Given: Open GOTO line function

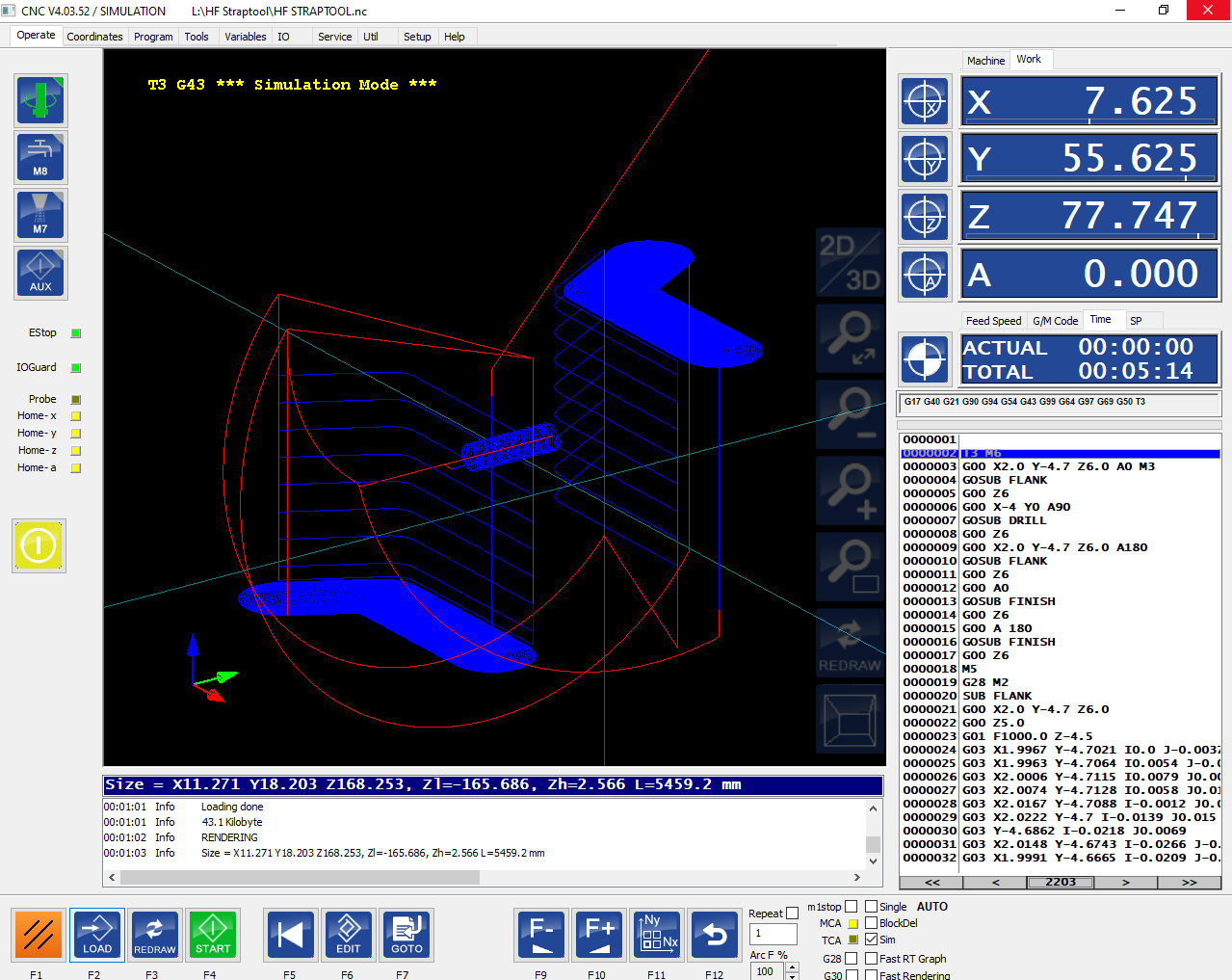Looking at the screenshot, I should click(406, 935).
